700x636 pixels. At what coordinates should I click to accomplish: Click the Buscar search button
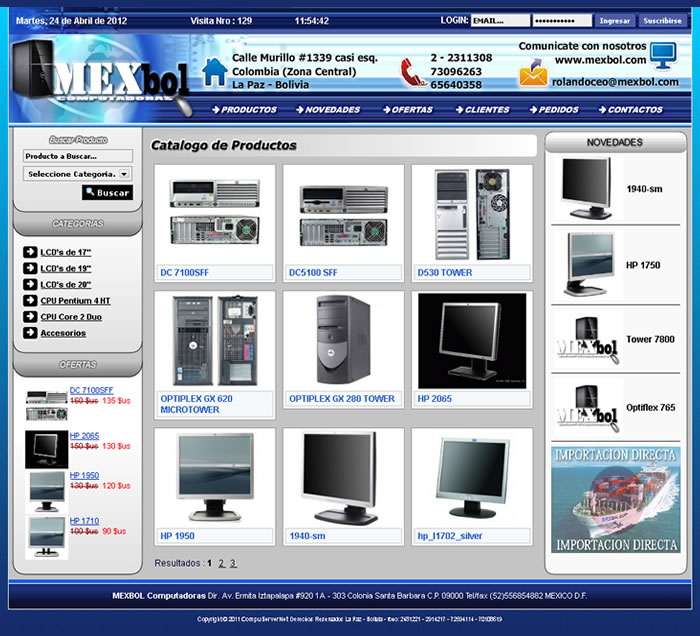(108, 192)
